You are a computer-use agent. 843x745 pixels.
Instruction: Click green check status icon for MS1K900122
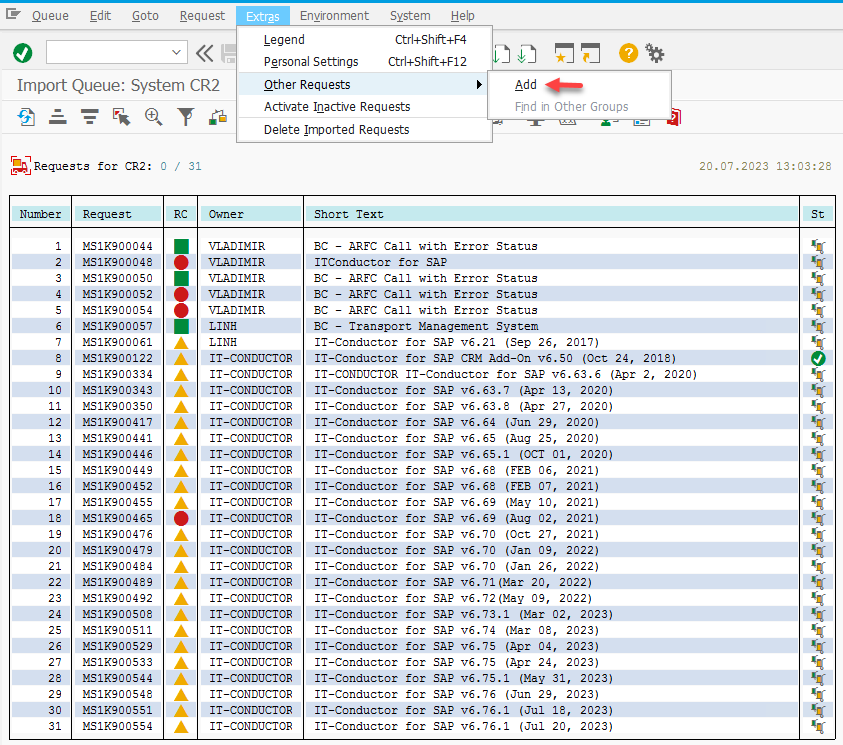tap(818, 359)
